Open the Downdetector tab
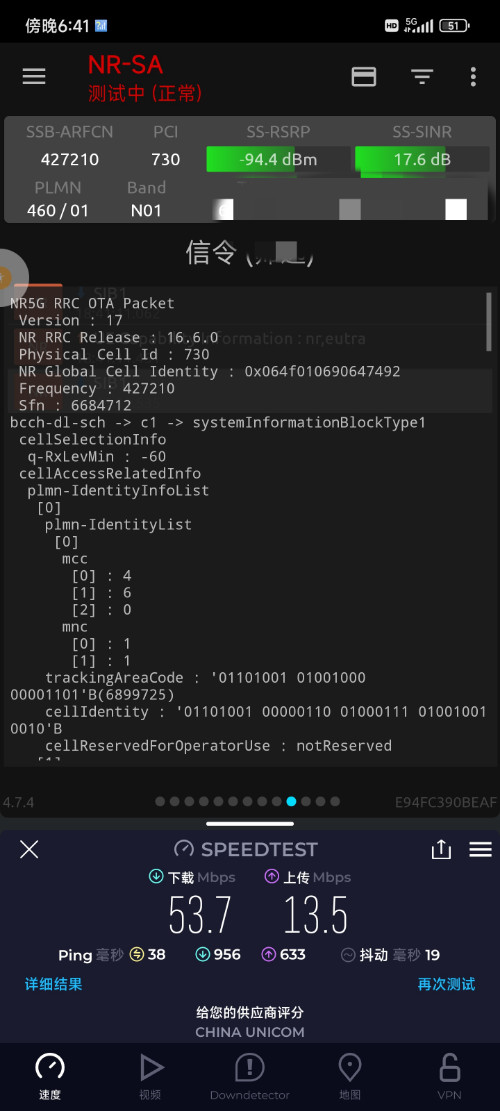The height and width of the screenshot is (1111, 500). pos(249,1076)
